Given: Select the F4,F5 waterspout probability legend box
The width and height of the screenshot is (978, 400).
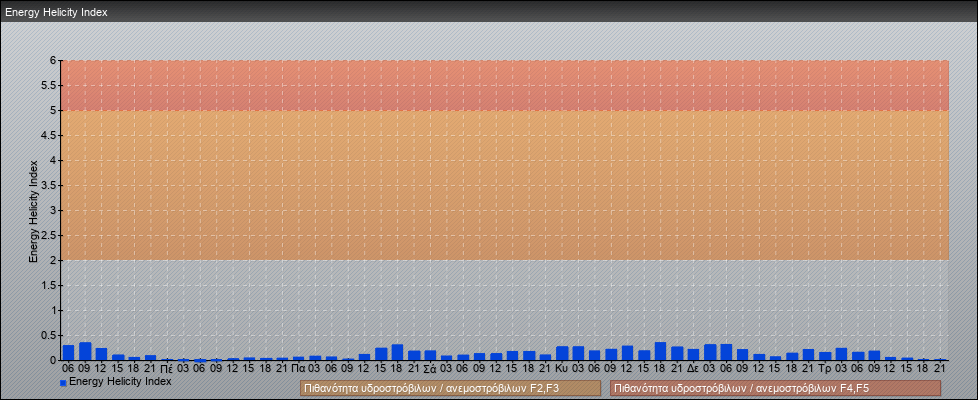Looking at the screenshot, I should pyautogui.click(x=774, y=389).
